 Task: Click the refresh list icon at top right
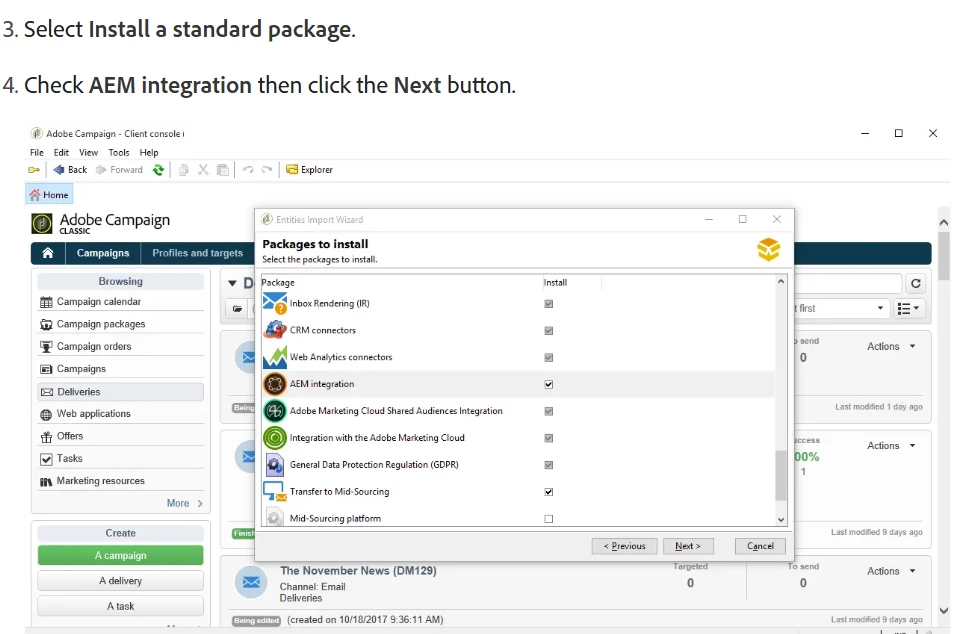916,283
